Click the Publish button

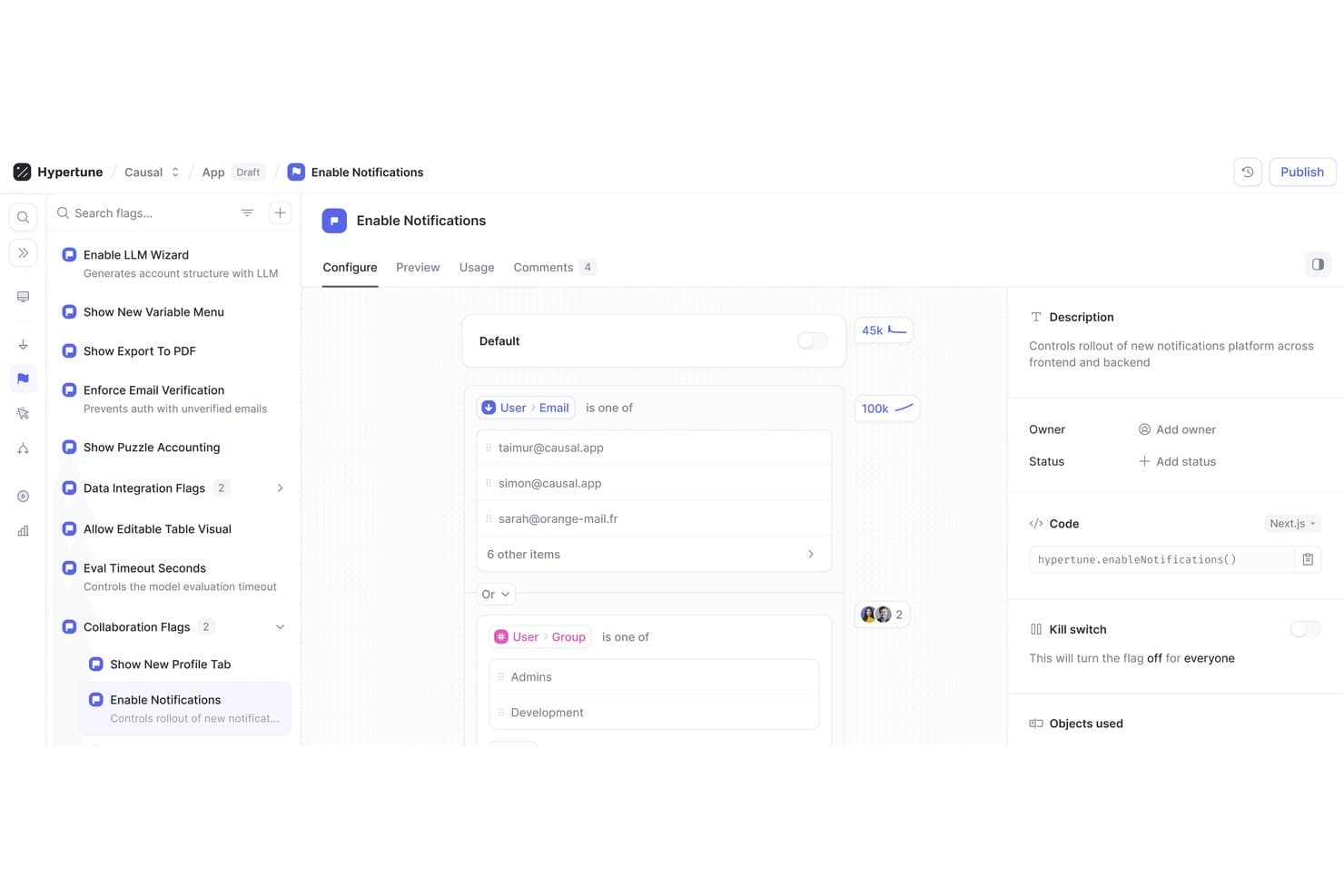tap(1301, 172)
